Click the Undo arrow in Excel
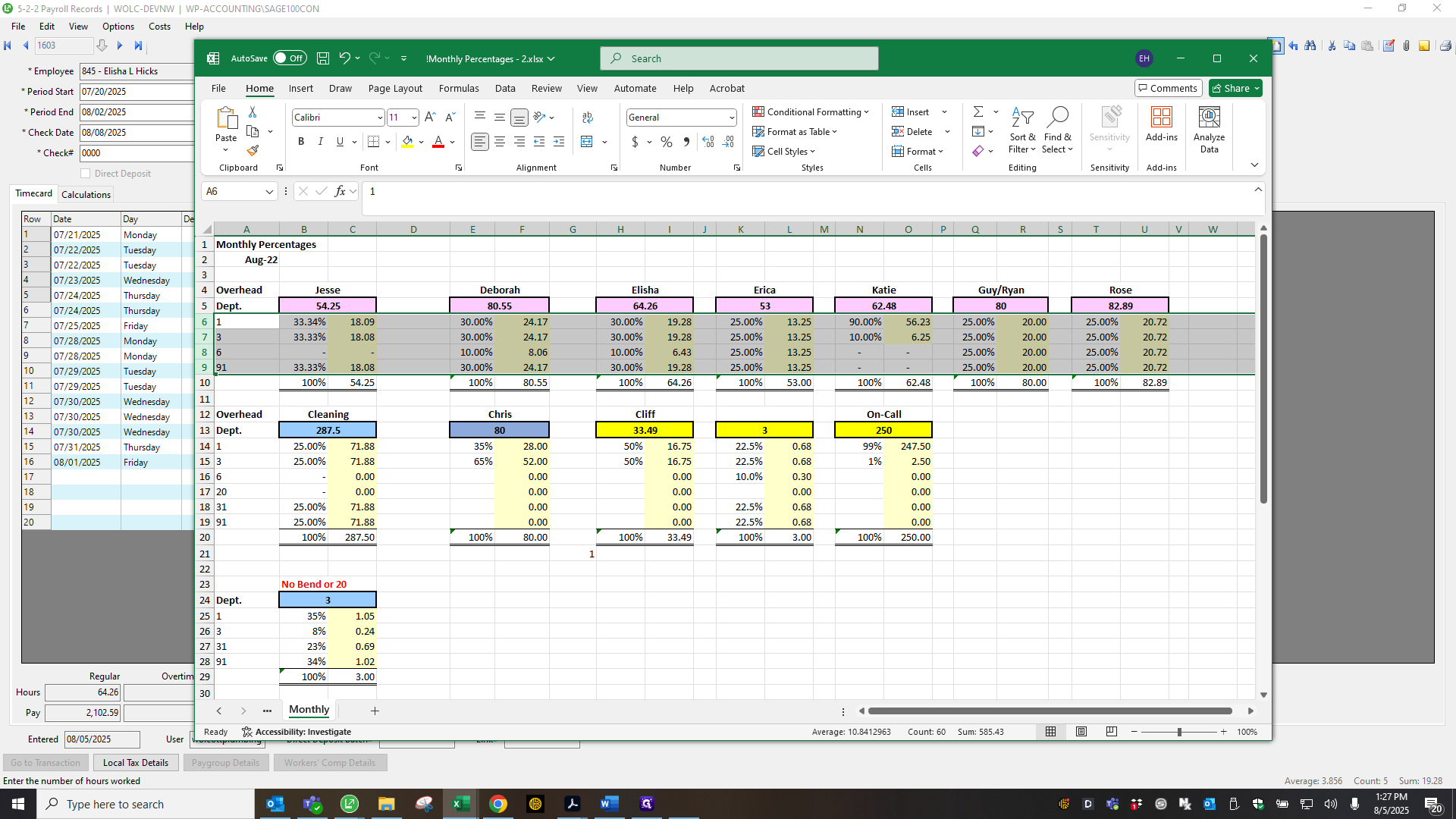This screenshot has width=1456, height=819. pos(344,58)
